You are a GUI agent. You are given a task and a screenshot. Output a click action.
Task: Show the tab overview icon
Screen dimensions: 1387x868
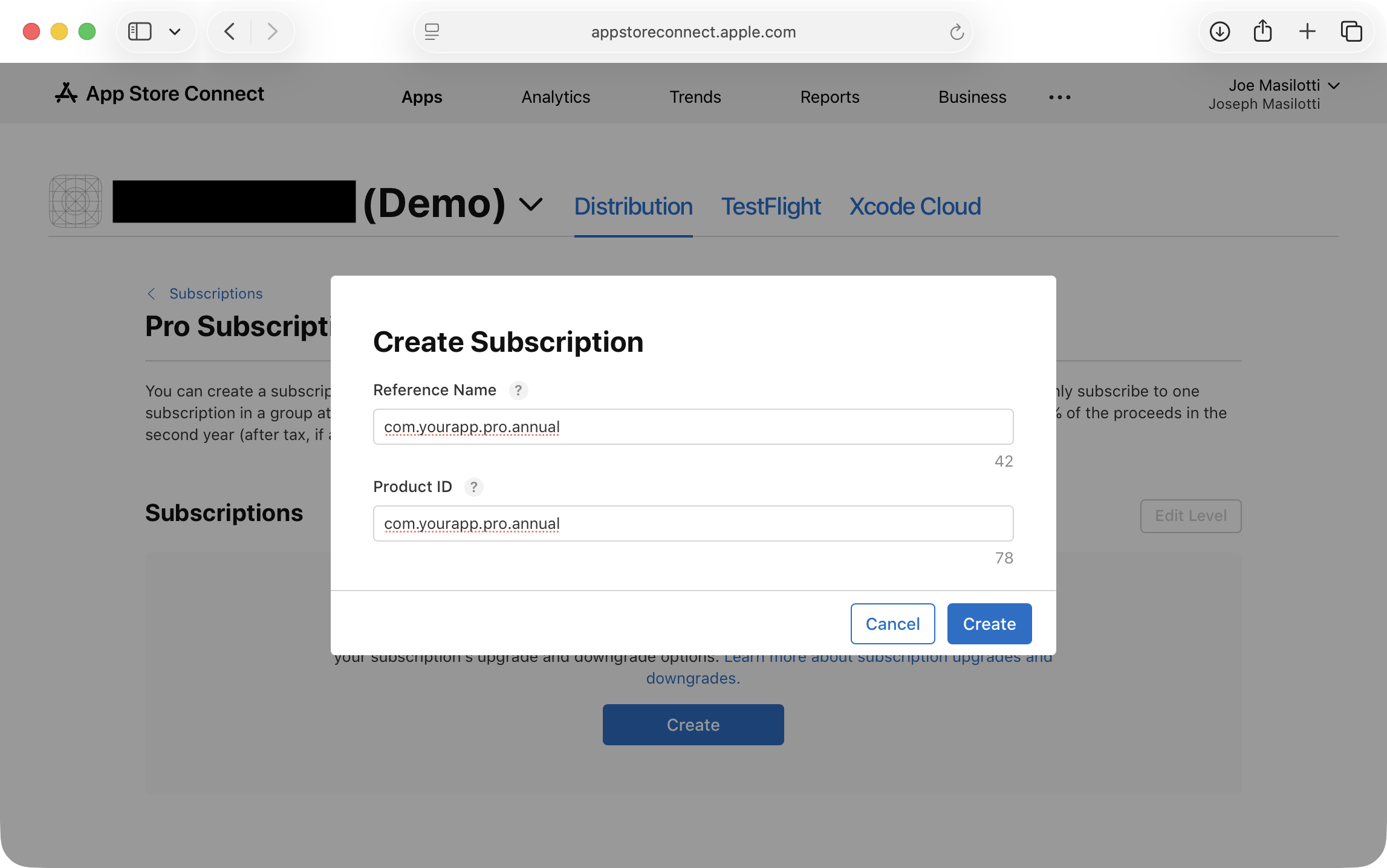1351,31
